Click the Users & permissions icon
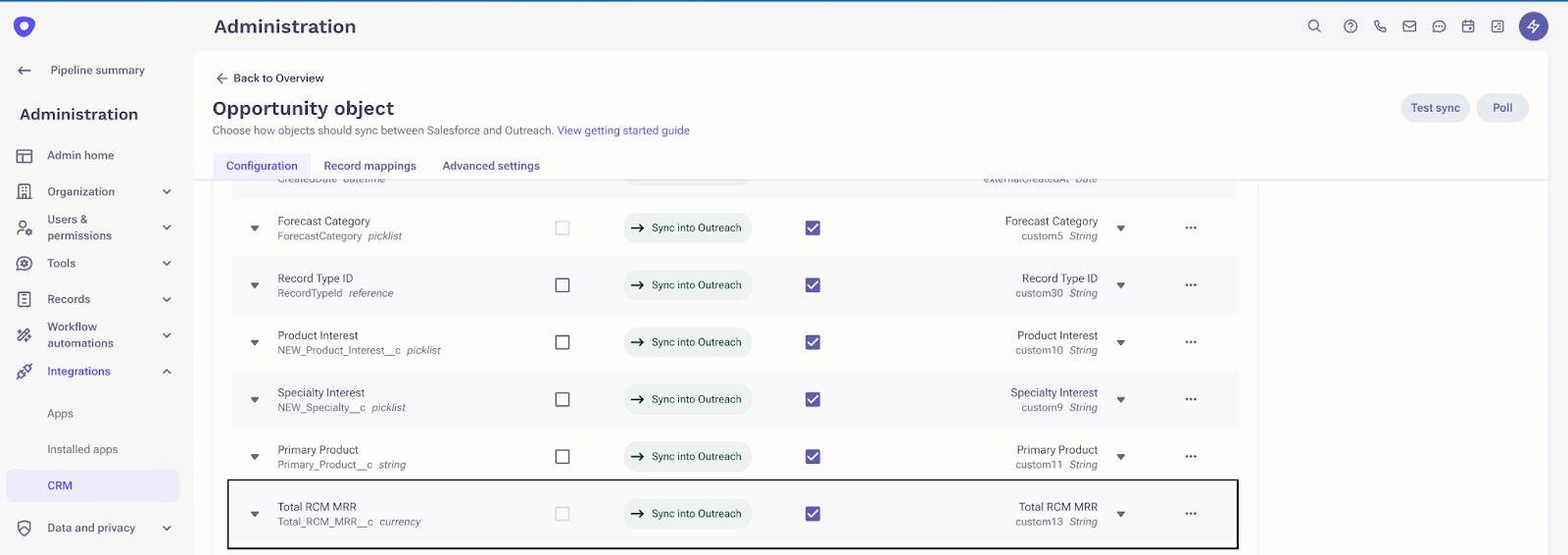This screenshot has height=555, width=1568. point(24,227)
